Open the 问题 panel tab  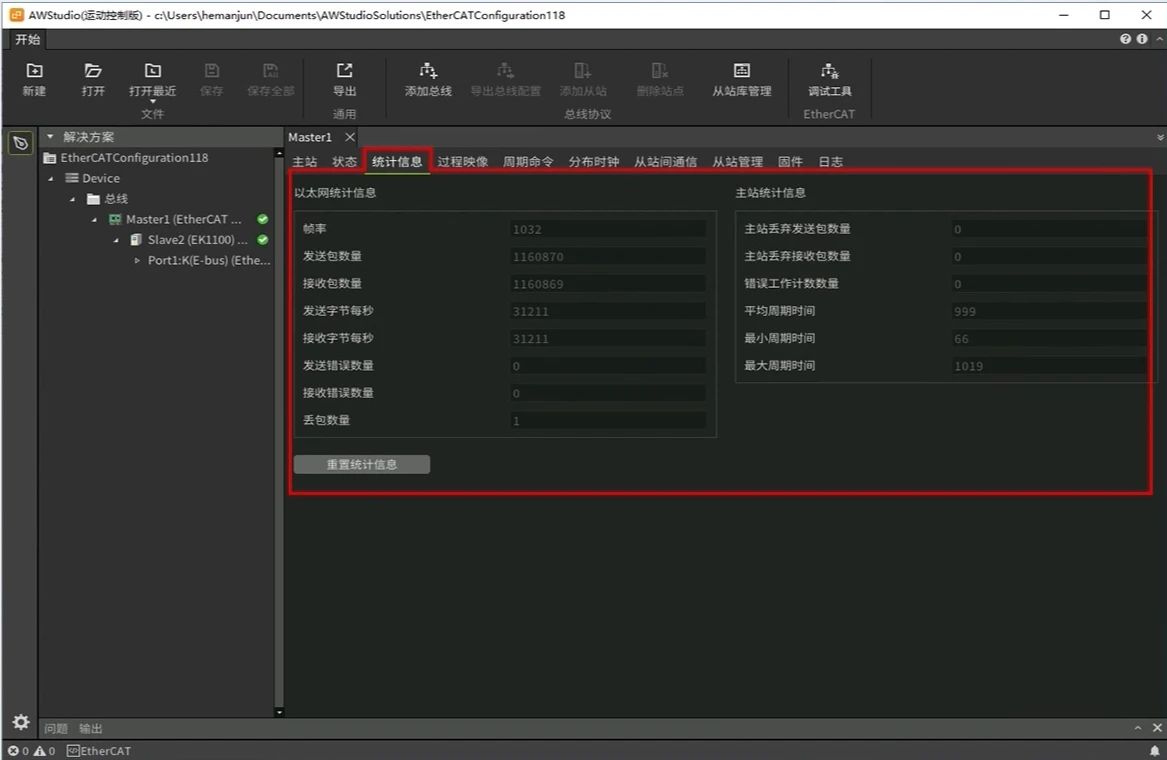coord(56,729)
